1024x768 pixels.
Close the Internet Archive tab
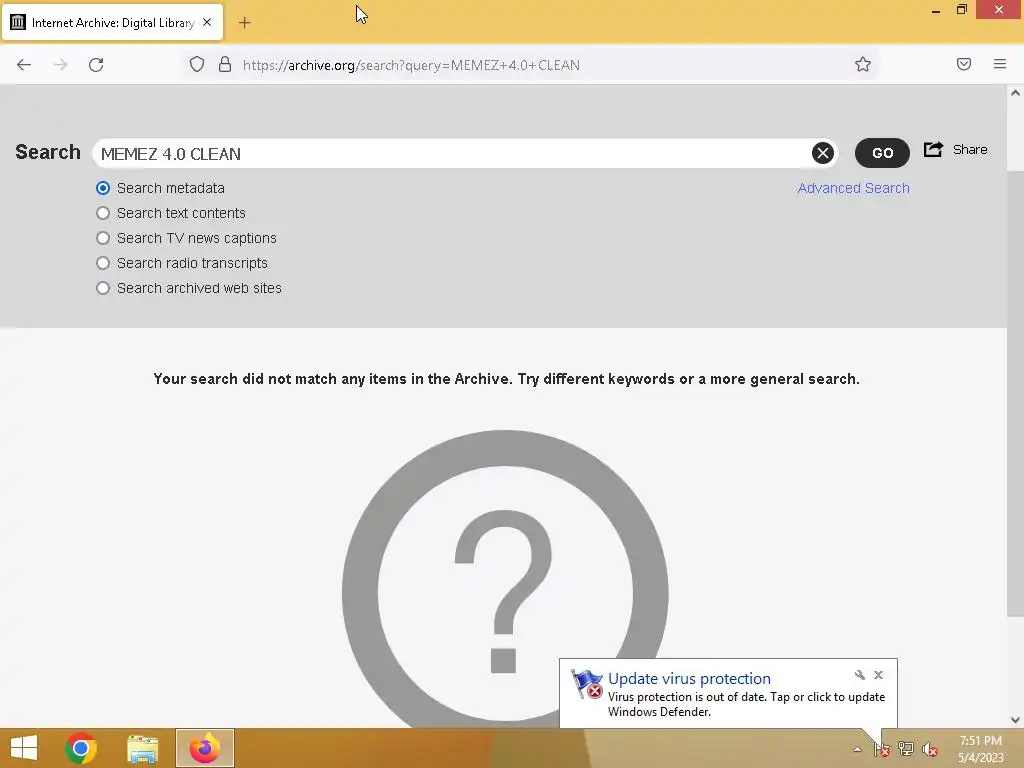click(x=207, y=22)
